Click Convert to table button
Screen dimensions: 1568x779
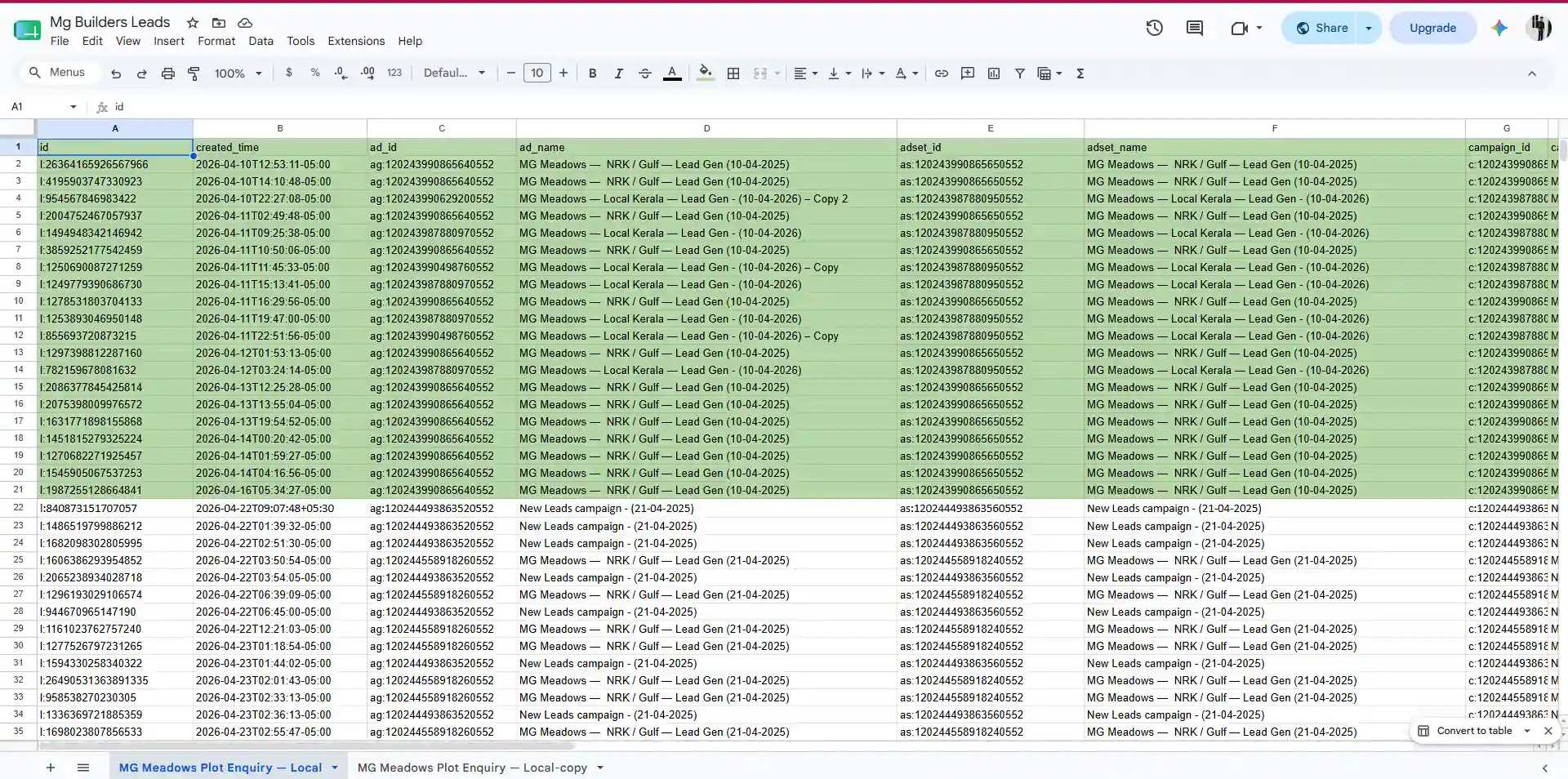click(x=1474, y=731)
